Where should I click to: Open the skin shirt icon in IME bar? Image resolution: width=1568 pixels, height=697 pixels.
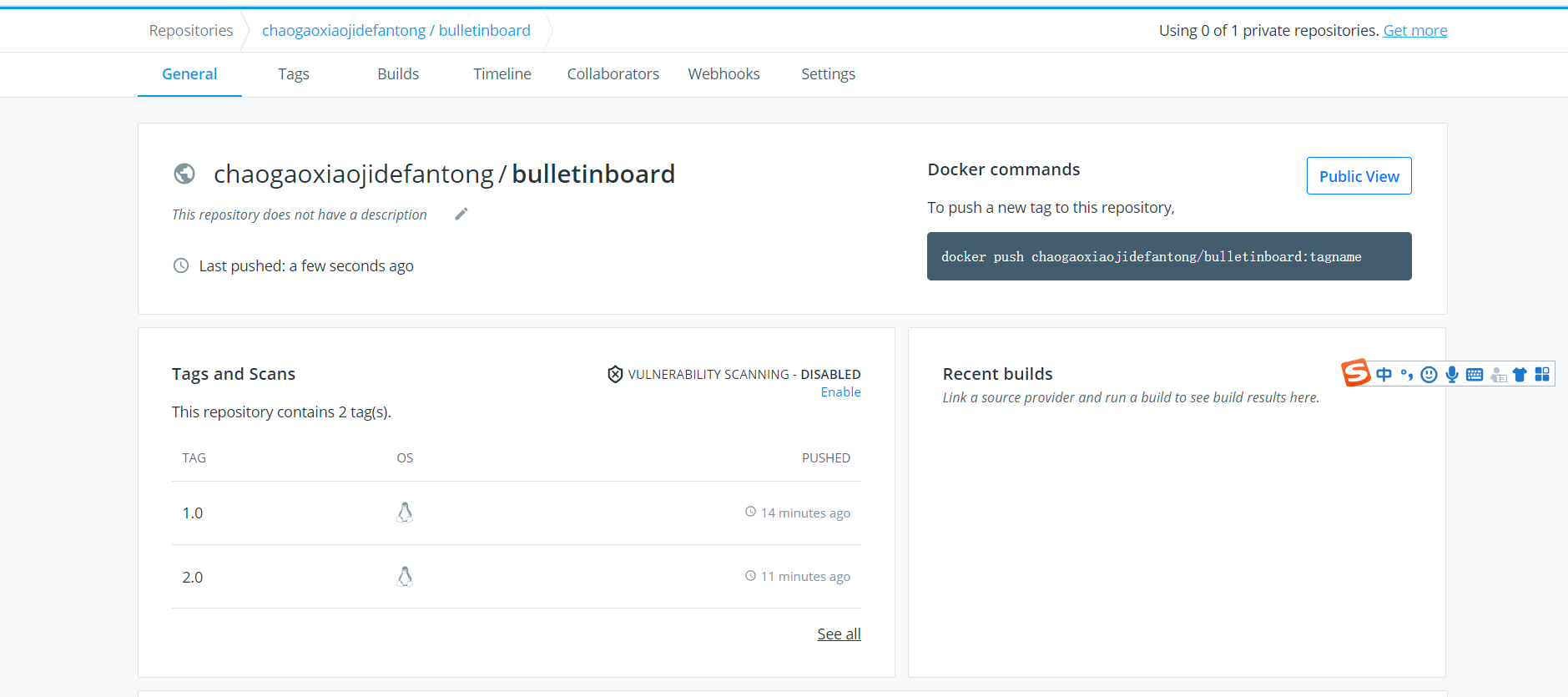tap(1520, 375)
